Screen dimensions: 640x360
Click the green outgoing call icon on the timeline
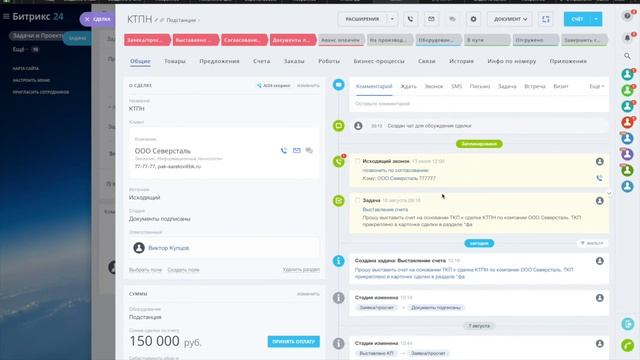pos(338,162)
